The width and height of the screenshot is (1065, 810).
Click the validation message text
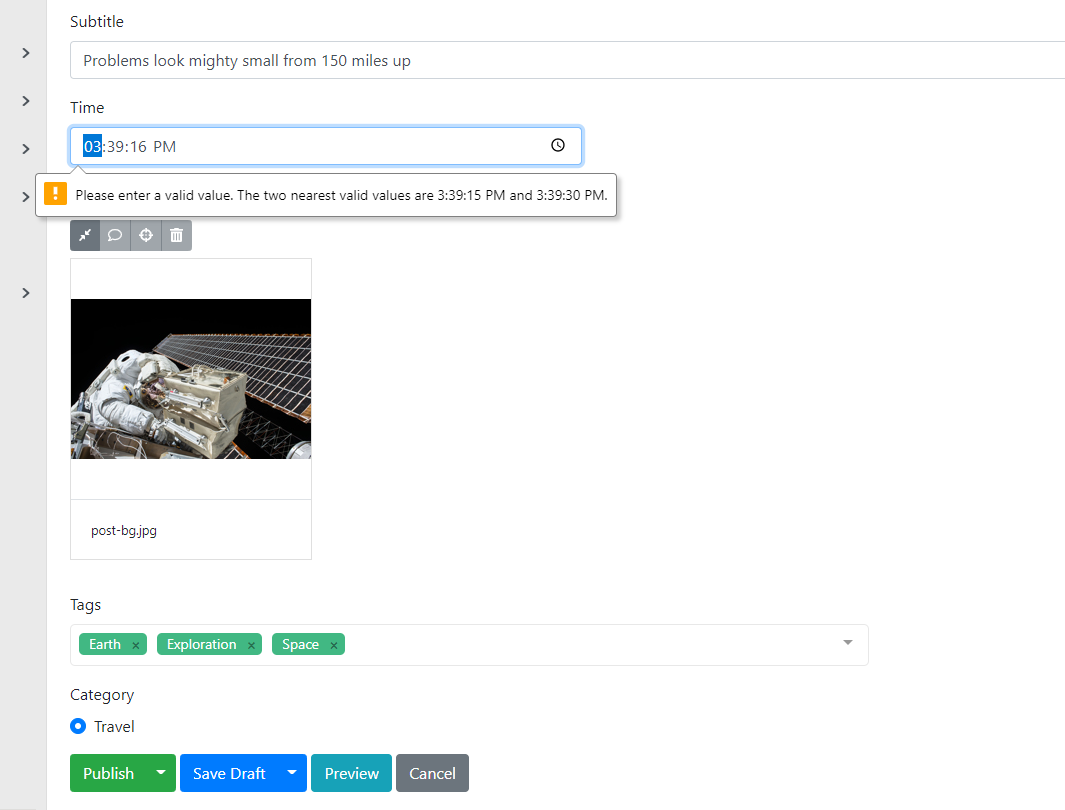[342, 196]
